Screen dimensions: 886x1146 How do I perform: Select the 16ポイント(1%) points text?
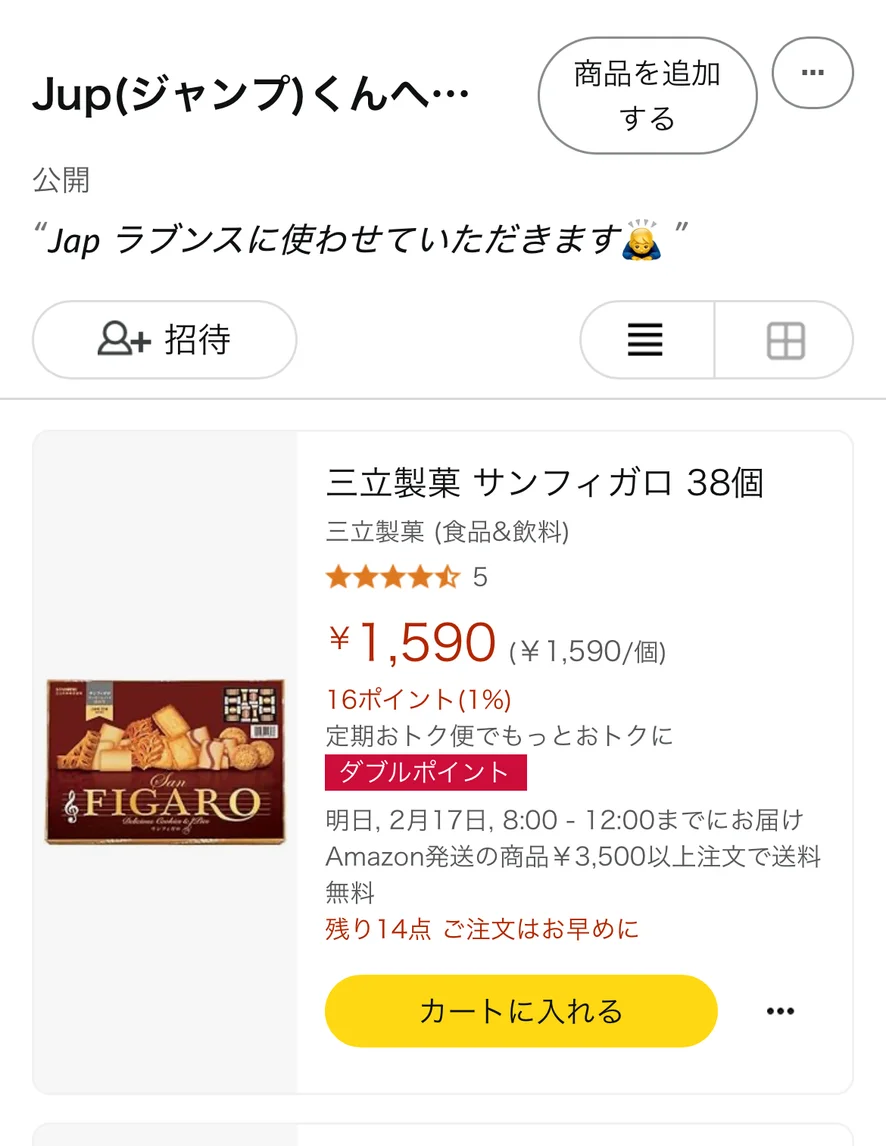(418, 699)
